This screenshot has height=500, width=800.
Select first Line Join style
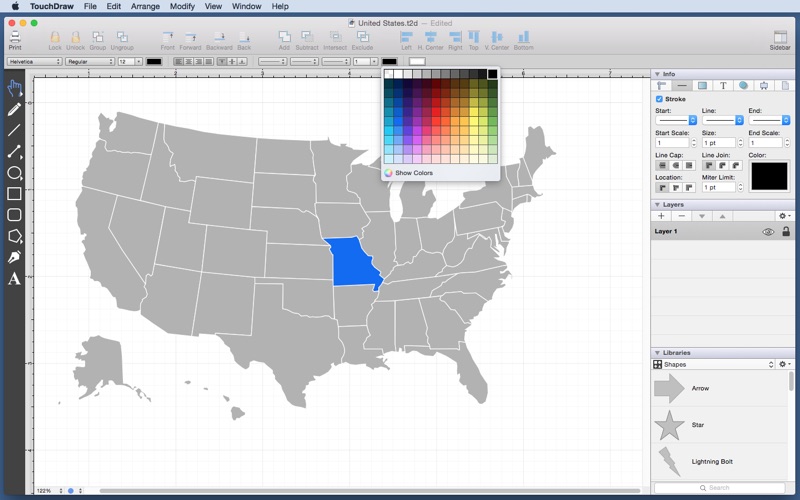point(709,165)
